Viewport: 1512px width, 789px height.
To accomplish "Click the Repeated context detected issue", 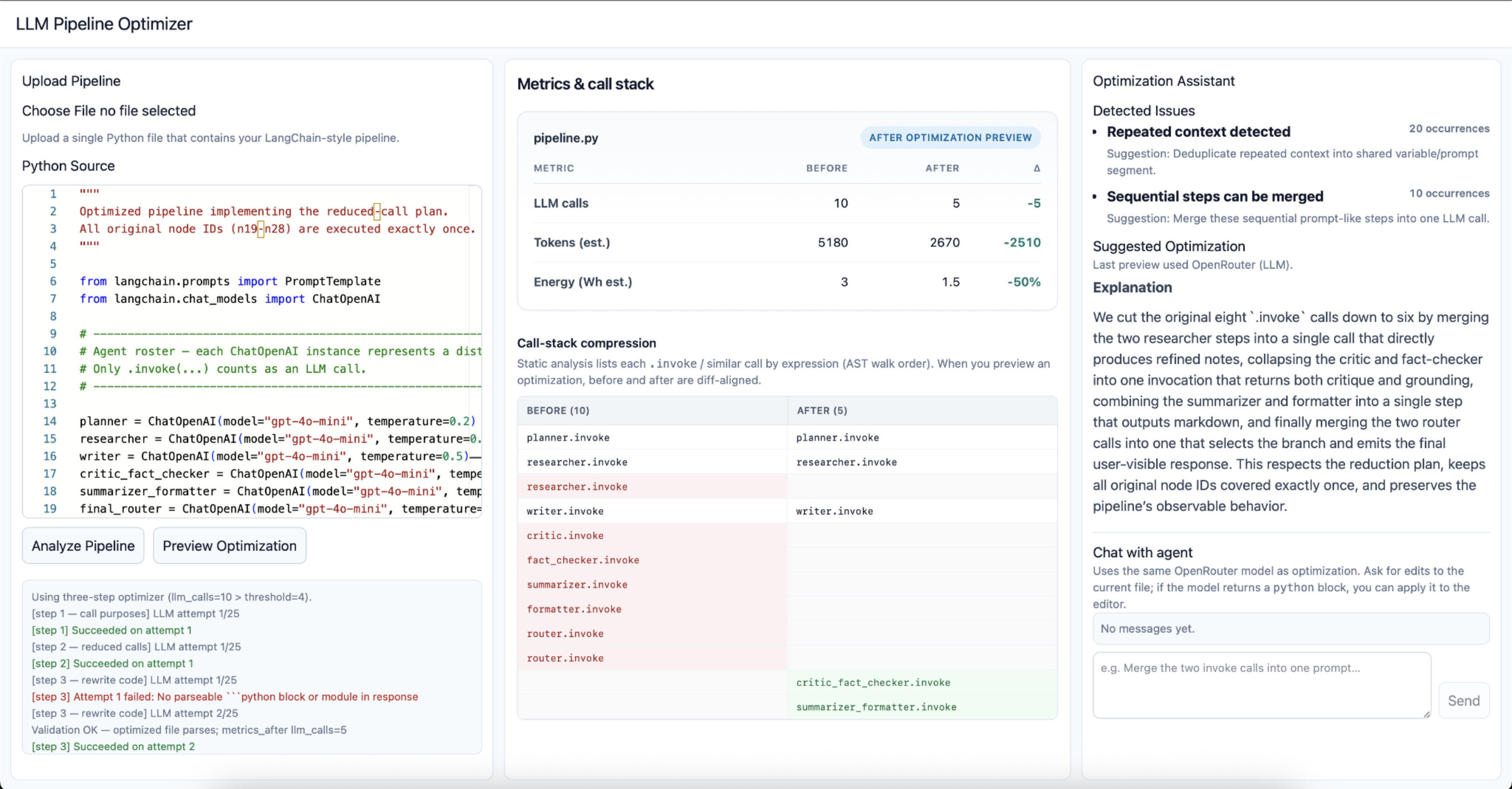I will 1198,132.
